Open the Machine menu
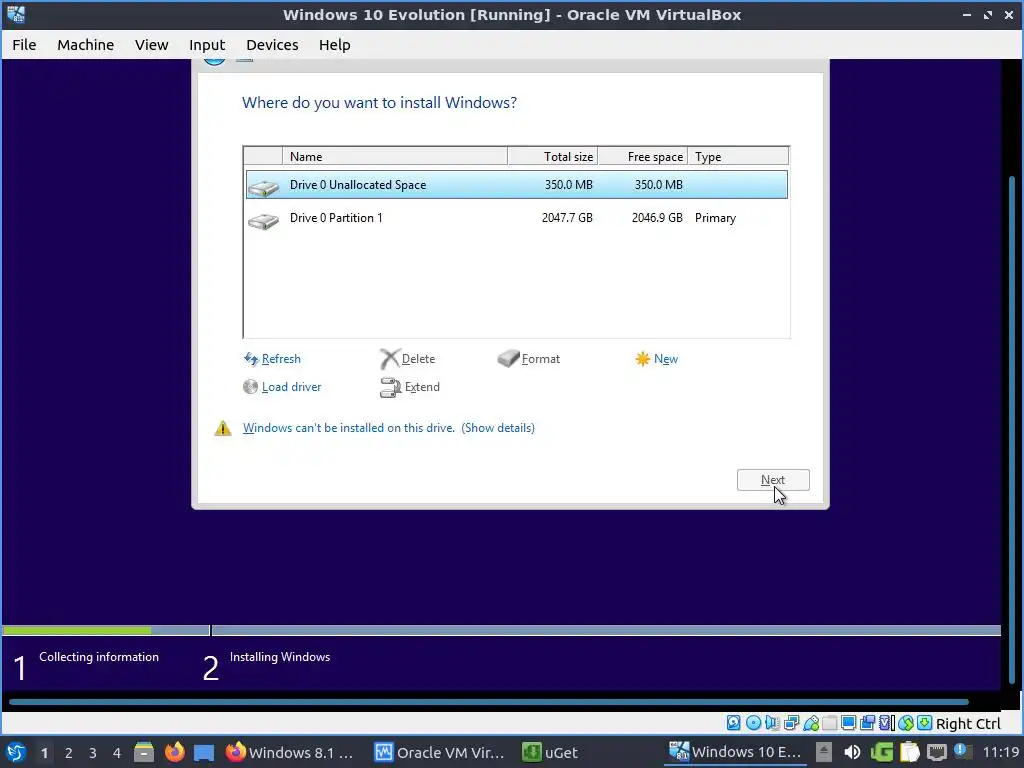Image resolution: width=1024 pixels, height=768 pixels. (x=86, y=44)
